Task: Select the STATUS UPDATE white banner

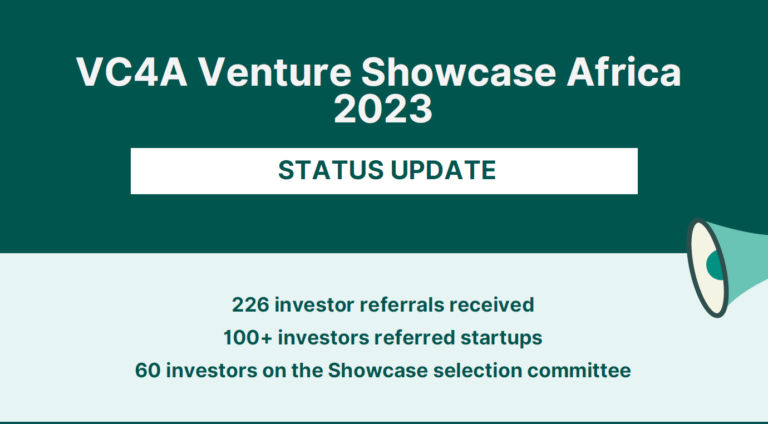Action: 384,171
